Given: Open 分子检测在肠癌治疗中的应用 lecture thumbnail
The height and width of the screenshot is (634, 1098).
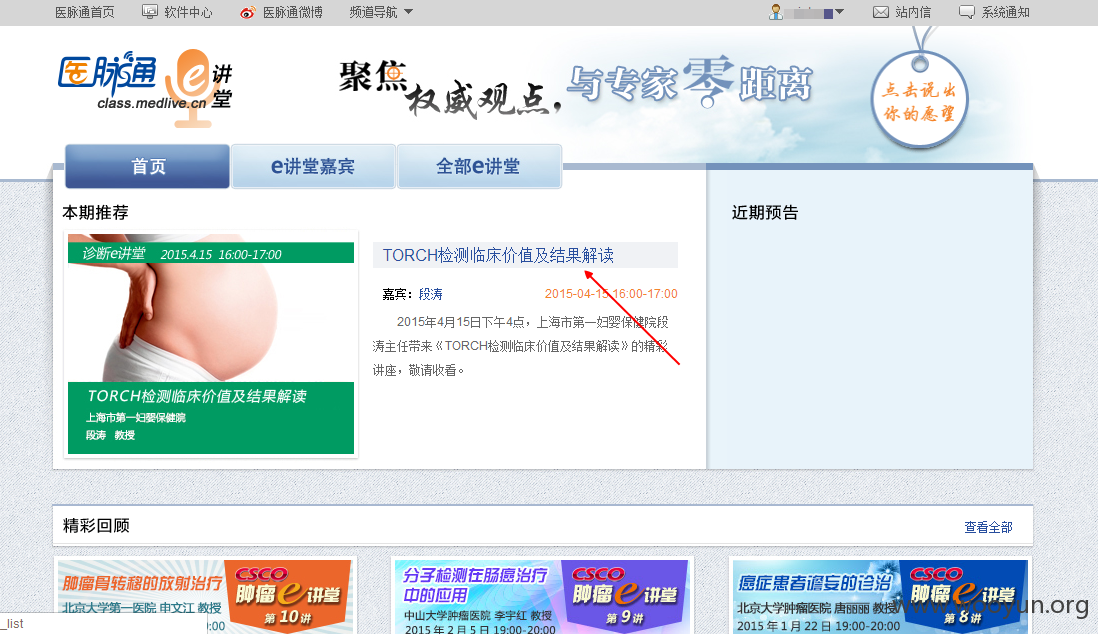Looking at the screenshot, I should pos(542,597).
